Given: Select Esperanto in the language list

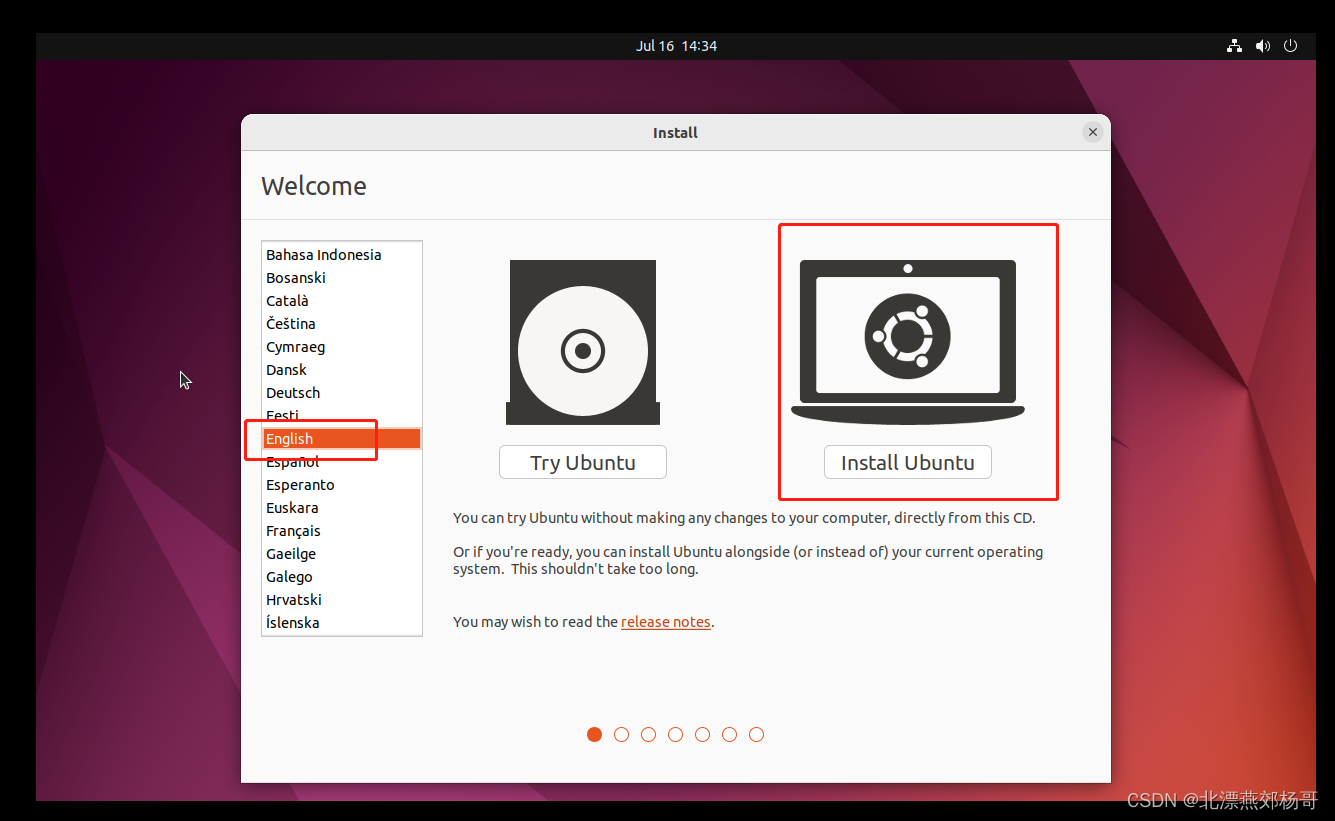Looking at the screenshot, I should click(x=342, y=485).
